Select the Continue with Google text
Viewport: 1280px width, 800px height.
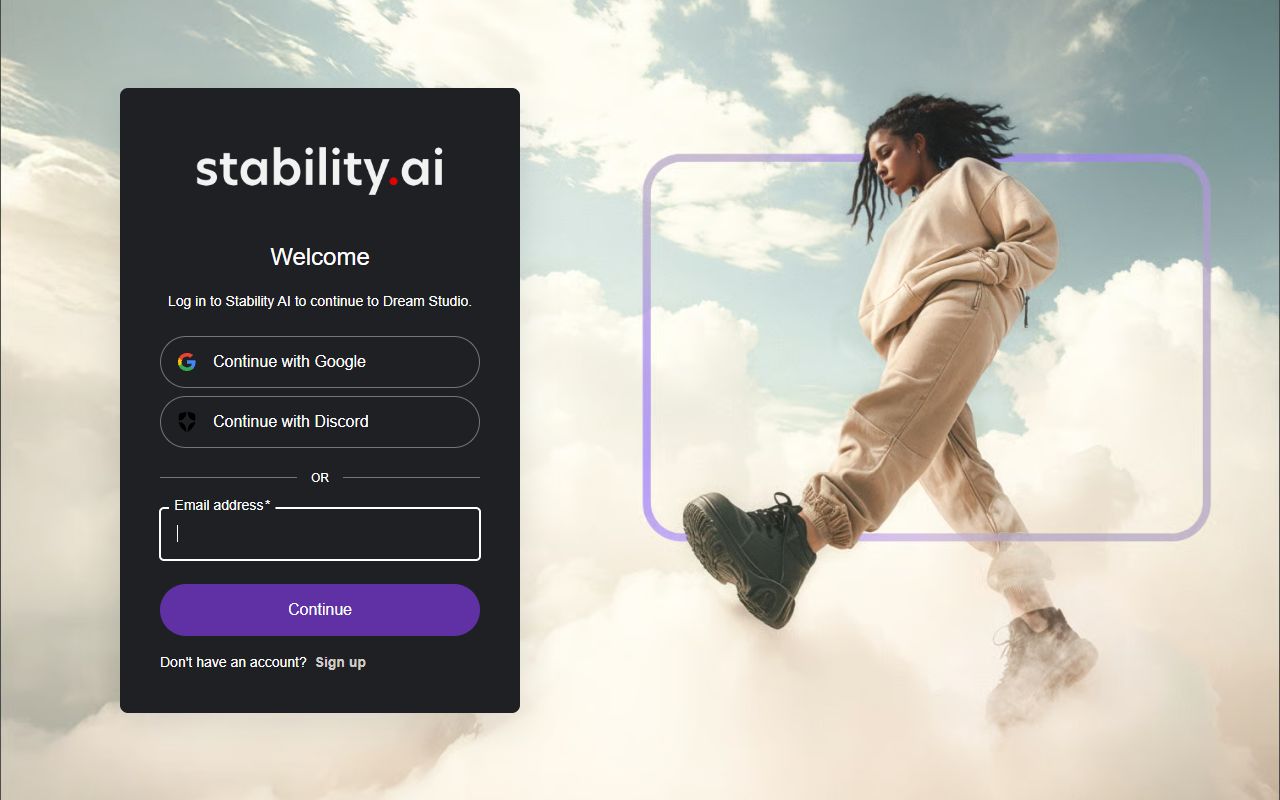[x=289, y=362]
